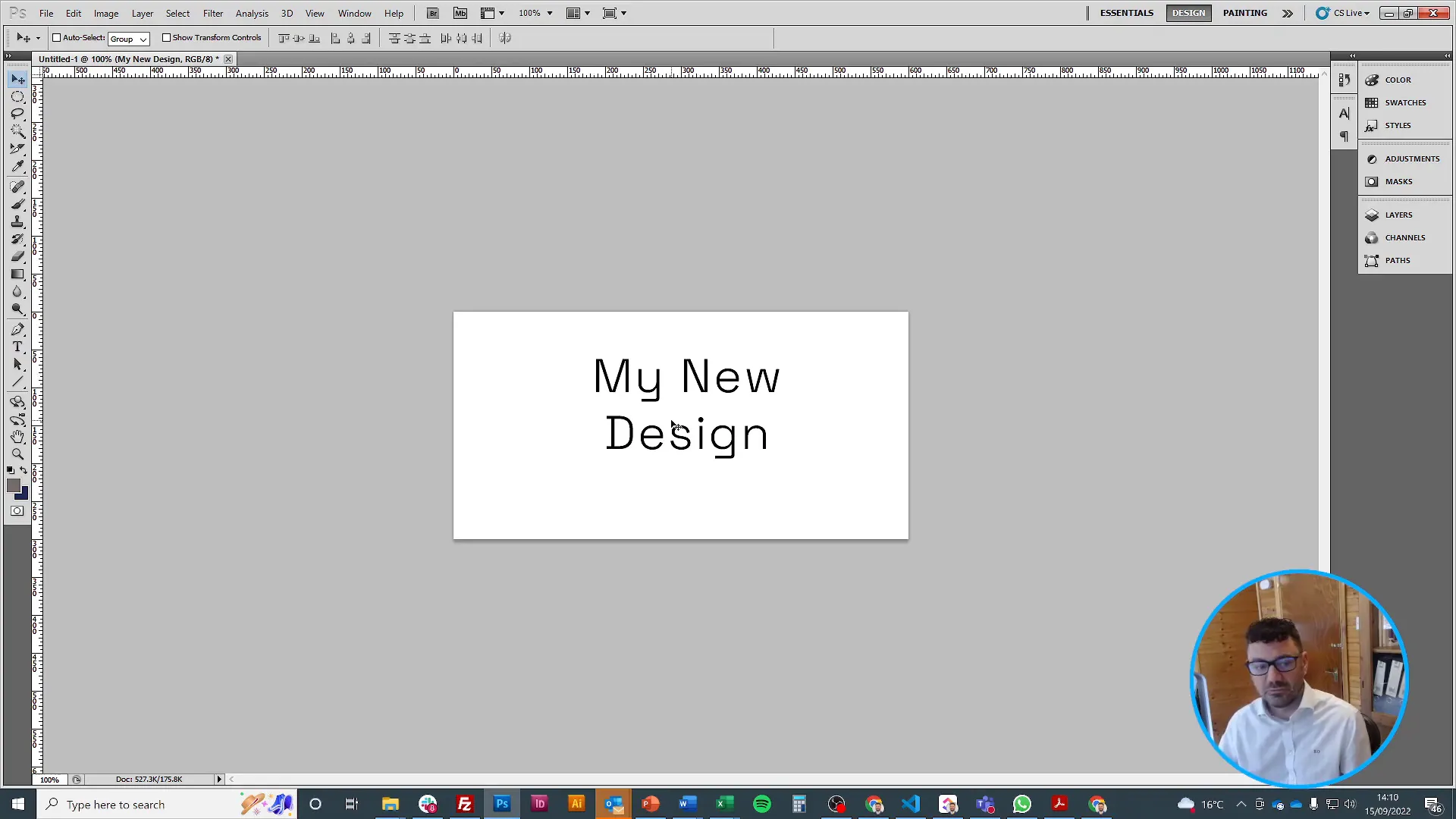
Task: Open Spotify from the taskbar
Action: 761,804
